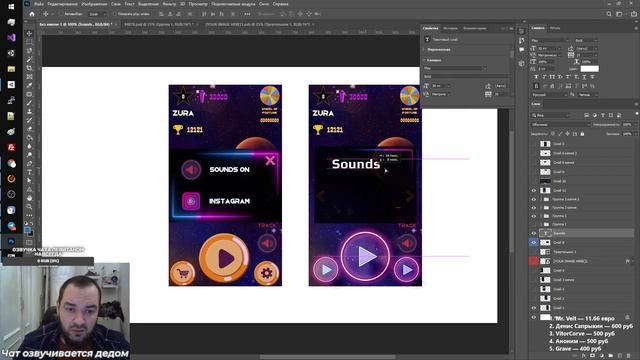Collapse Символ section in Properties panel
Image resolution: width=640 pixels, height=360 pixels.
pos(424,60)
